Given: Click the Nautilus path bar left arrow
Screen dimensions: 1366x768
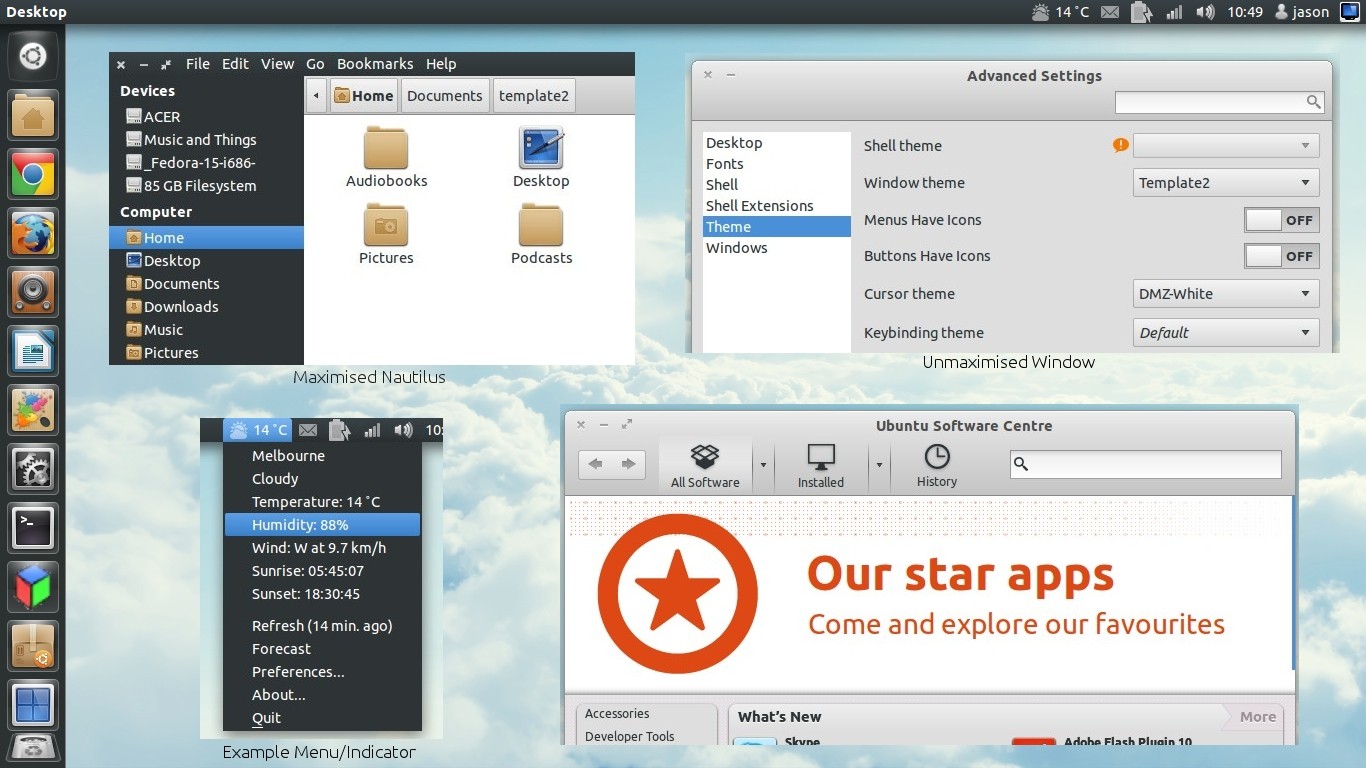Looking at the screenshot, I should click(316, 96).
